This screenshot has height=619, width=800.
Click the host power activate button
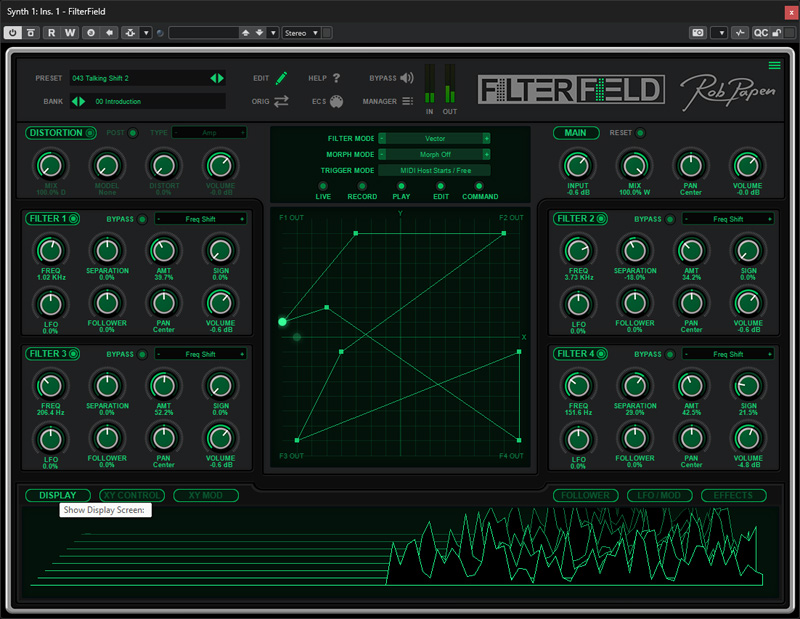(13, 33)
